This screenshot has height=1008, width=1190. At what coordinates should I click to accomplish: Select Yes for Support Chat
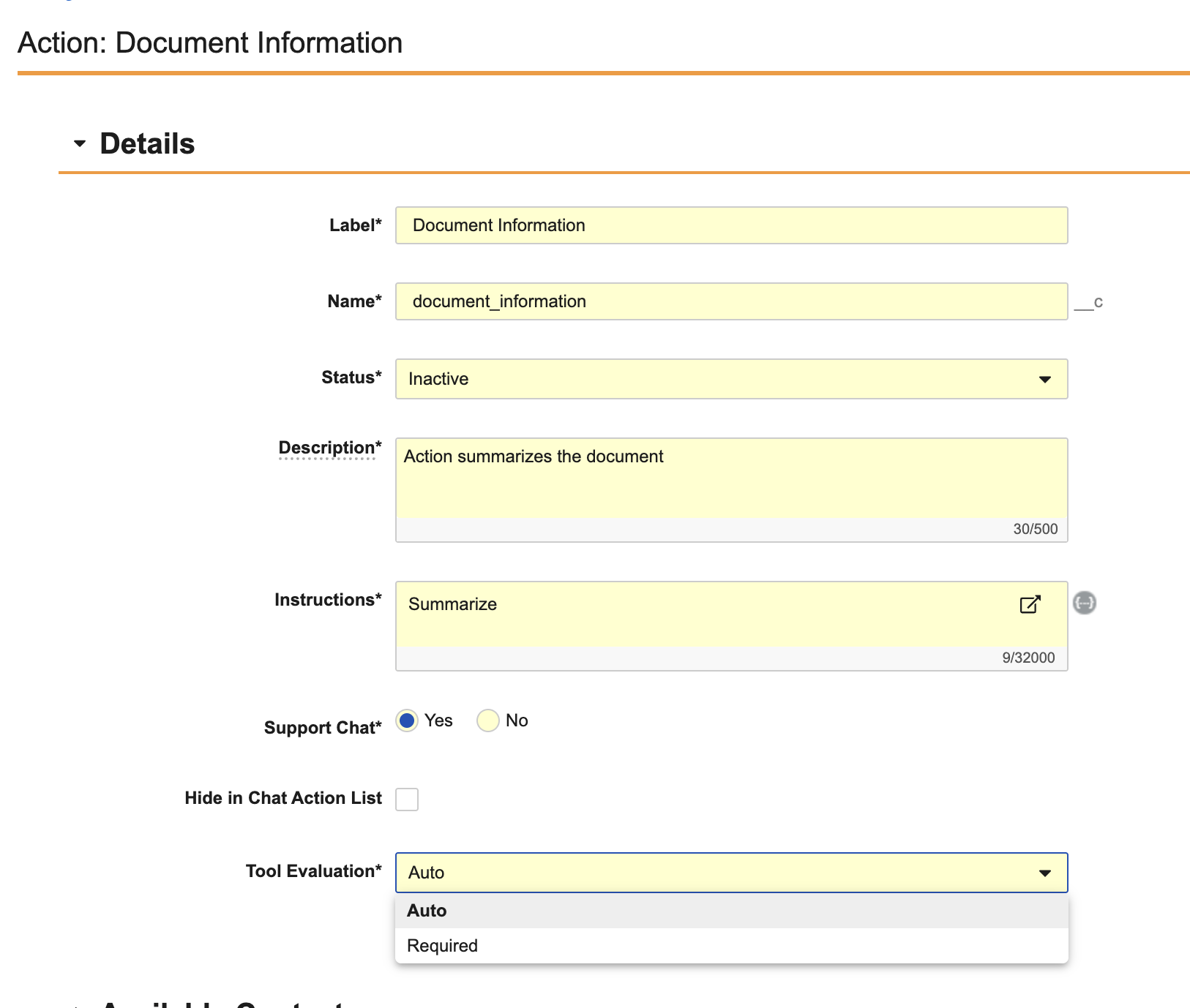[407, 721]
